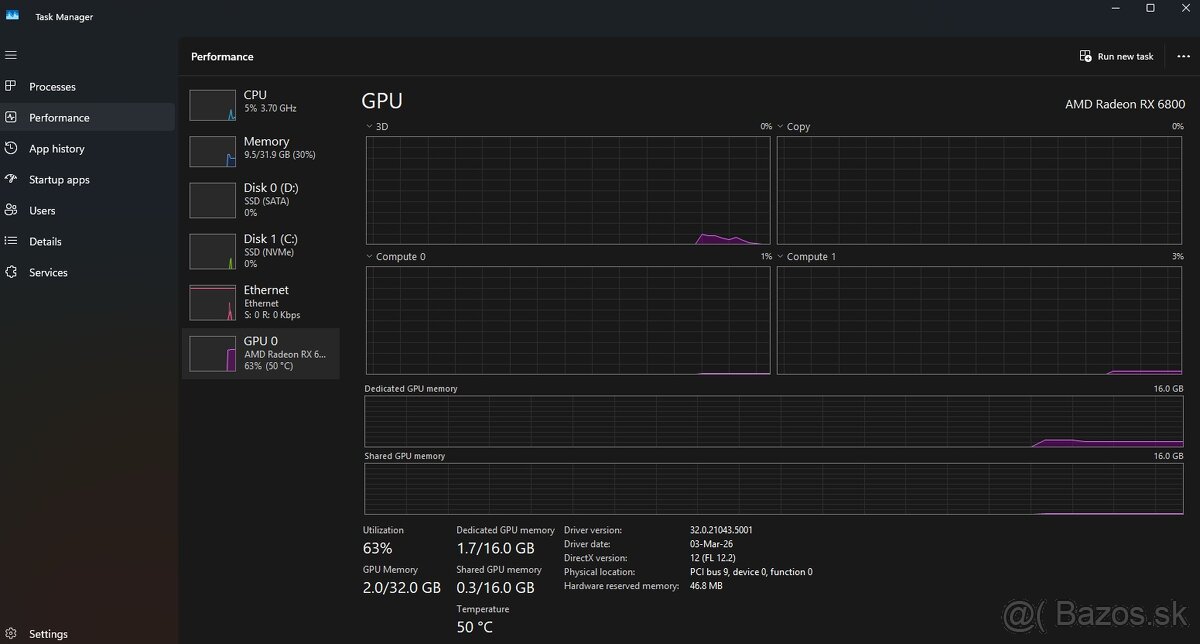Click the App history clock icon
1200x644 pixels.
pyautogui.click(x=11, y=148)
